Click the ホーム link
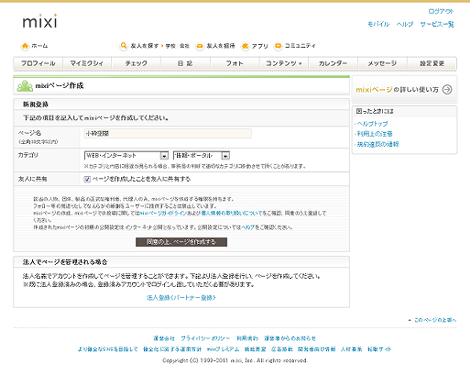 [40, 46]
